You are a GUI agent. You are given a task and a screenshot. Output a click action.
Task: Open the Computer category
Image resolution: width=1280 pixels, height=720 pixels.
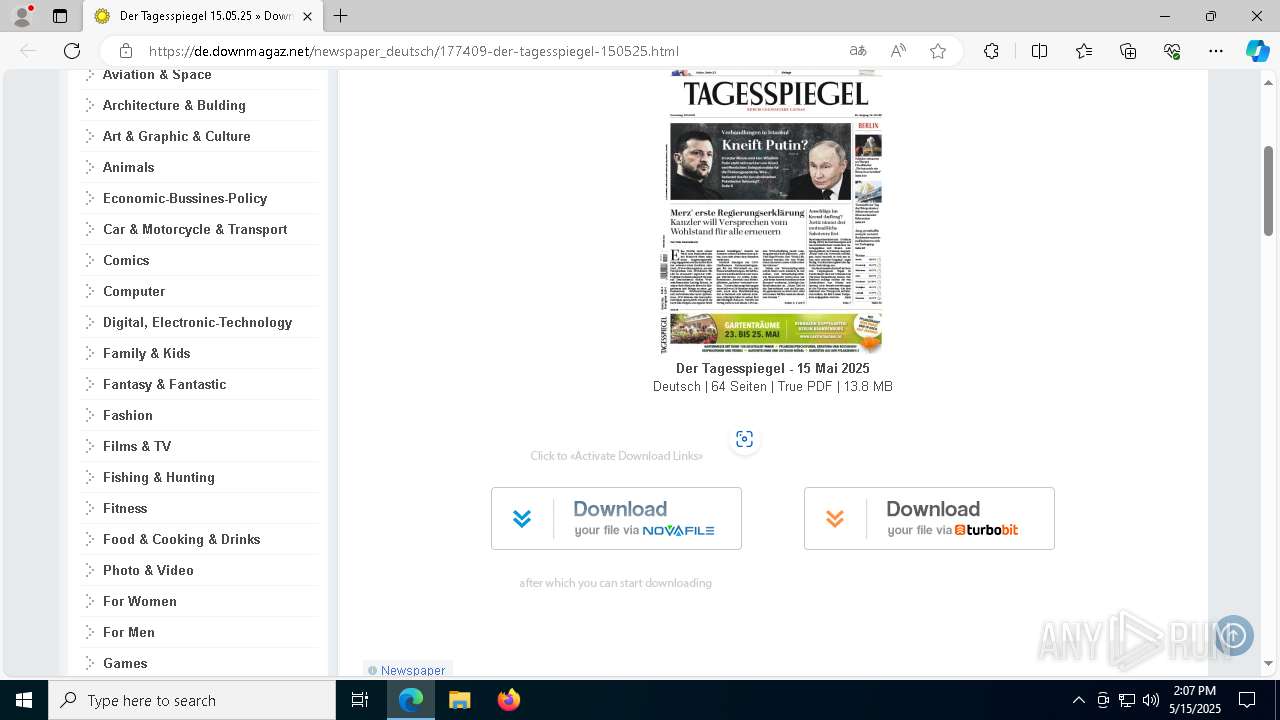[x=134, y=291]
